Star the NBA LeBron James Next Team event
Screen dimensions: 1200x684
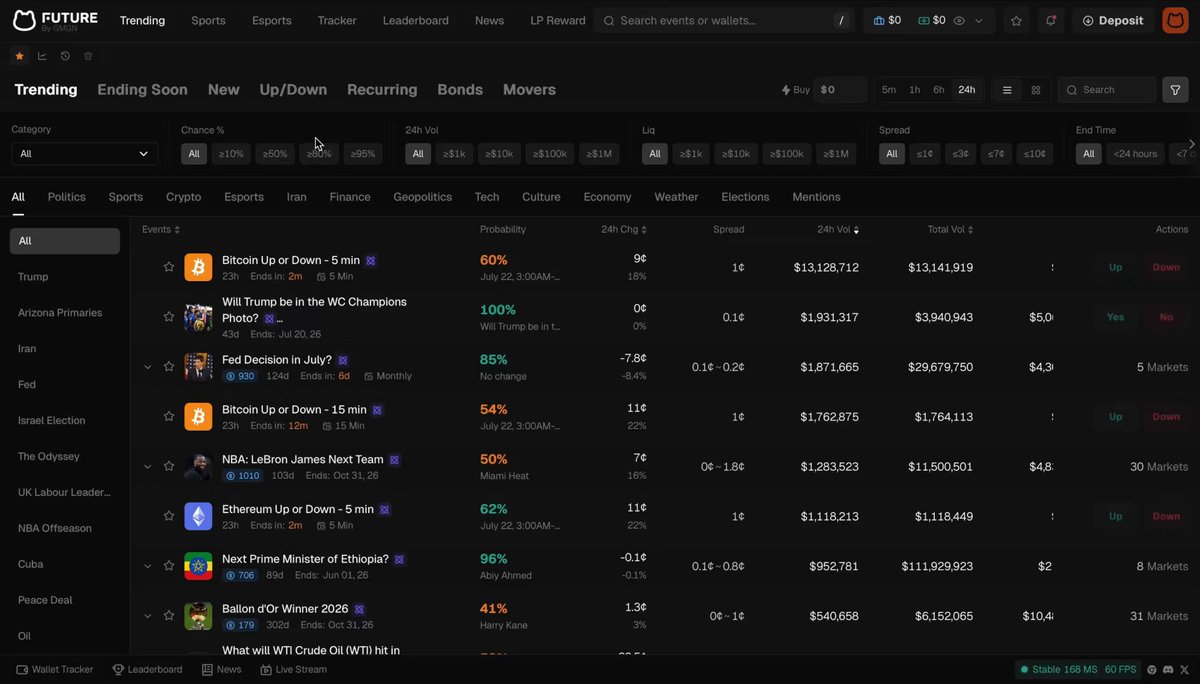[169, 467]
